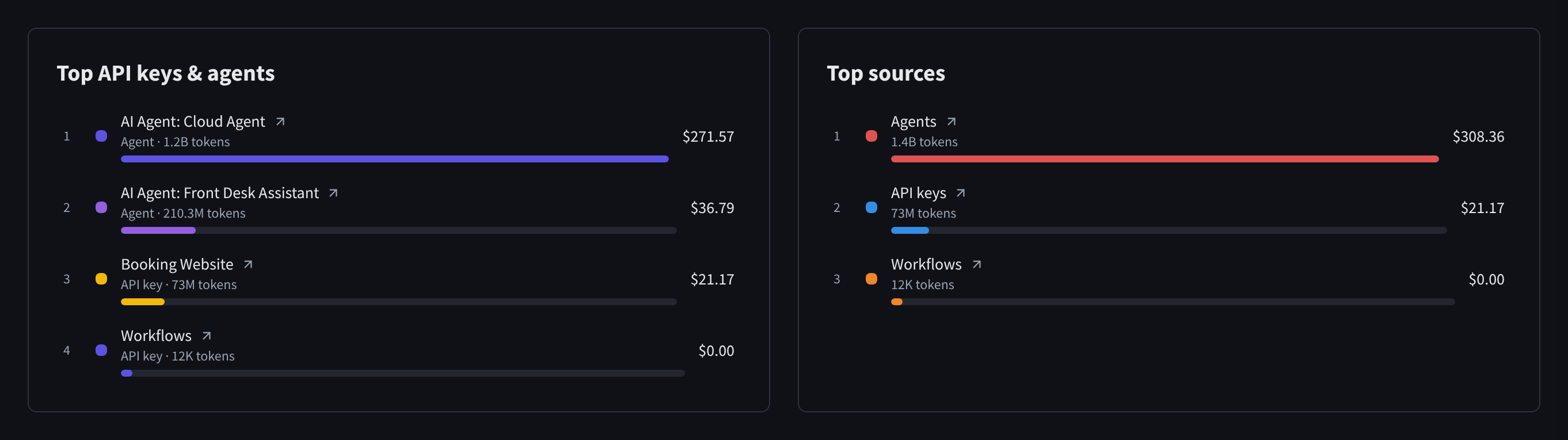Open the arrow icon beside Agents in Top sources

coord(952,122)
